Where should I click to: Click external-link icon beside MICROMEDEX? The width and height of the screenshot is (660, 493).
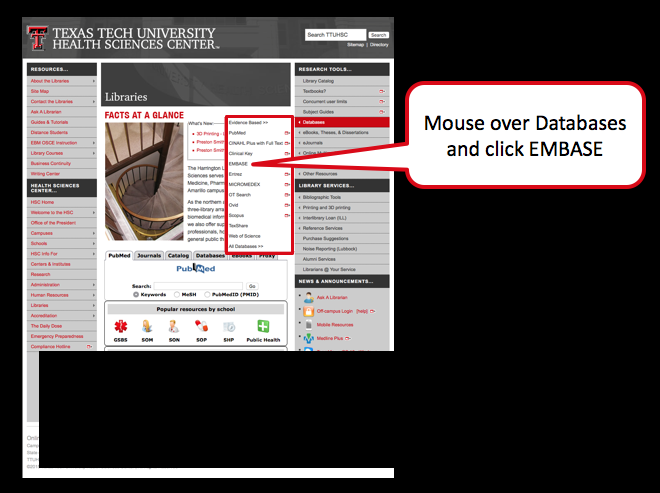click(x=287, y=184)
